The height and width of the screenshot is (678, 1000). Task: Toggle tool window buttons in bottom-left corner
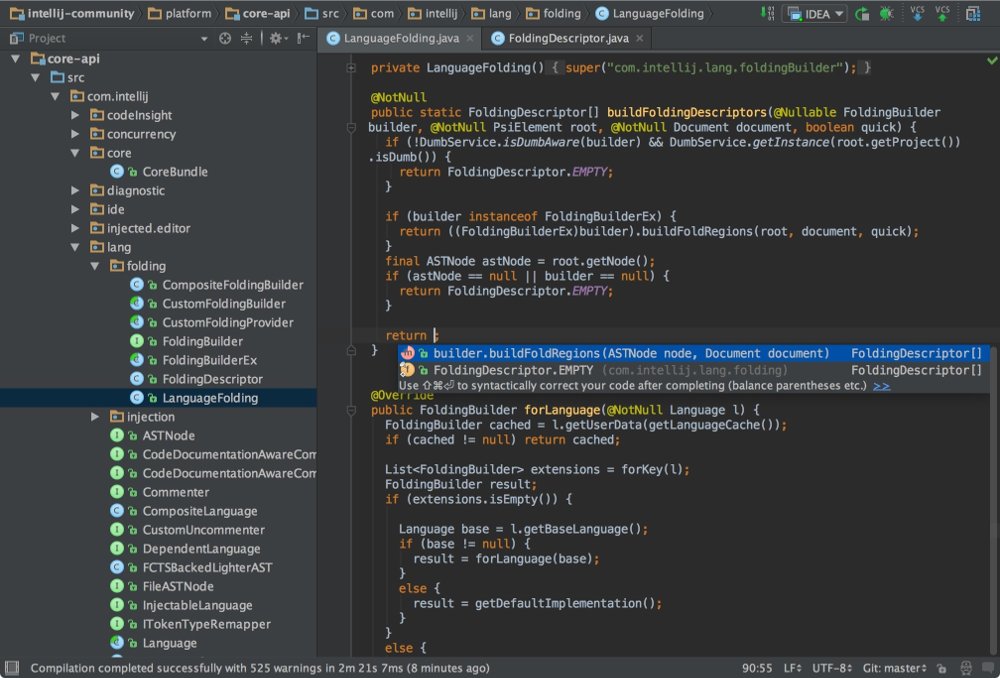pos(12,668)
